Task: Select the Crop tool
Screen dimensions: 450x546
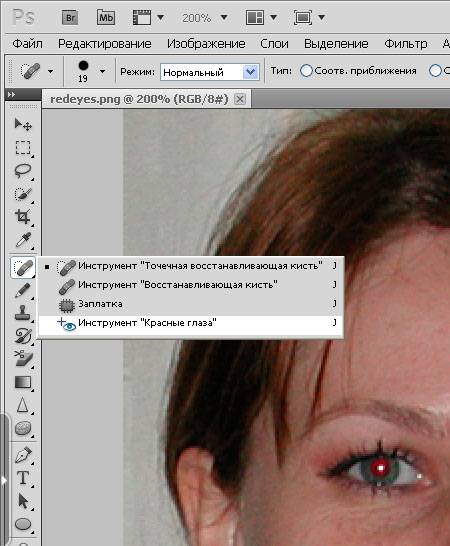Action: 23,217
